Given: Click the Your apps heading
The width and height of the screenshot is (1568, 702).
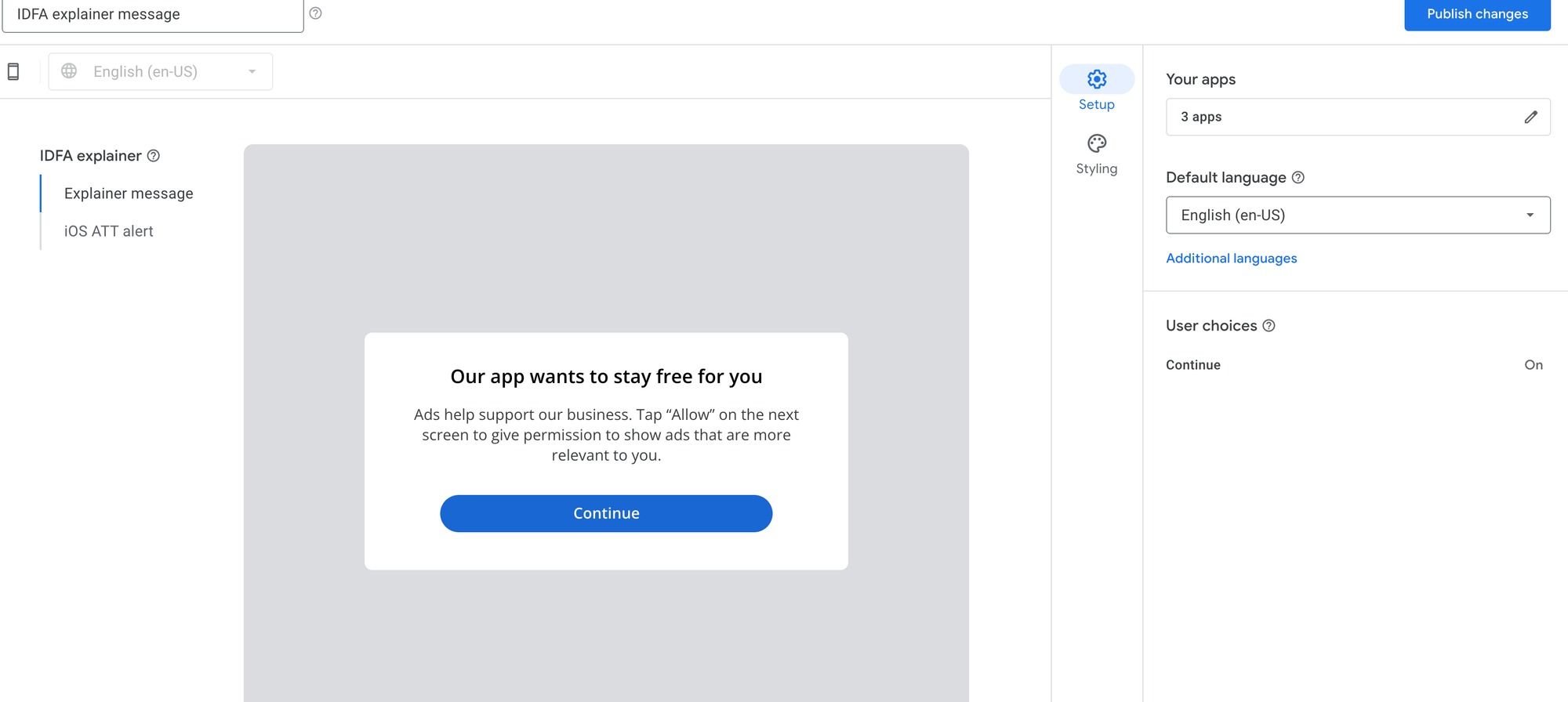Looking at the screenshot, I should [1200, 79].
